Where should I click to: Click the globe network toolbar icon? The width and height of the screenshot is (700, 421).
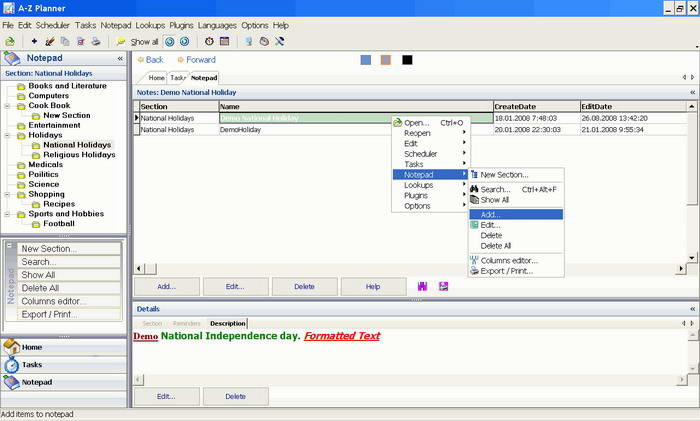coord(249,42)
